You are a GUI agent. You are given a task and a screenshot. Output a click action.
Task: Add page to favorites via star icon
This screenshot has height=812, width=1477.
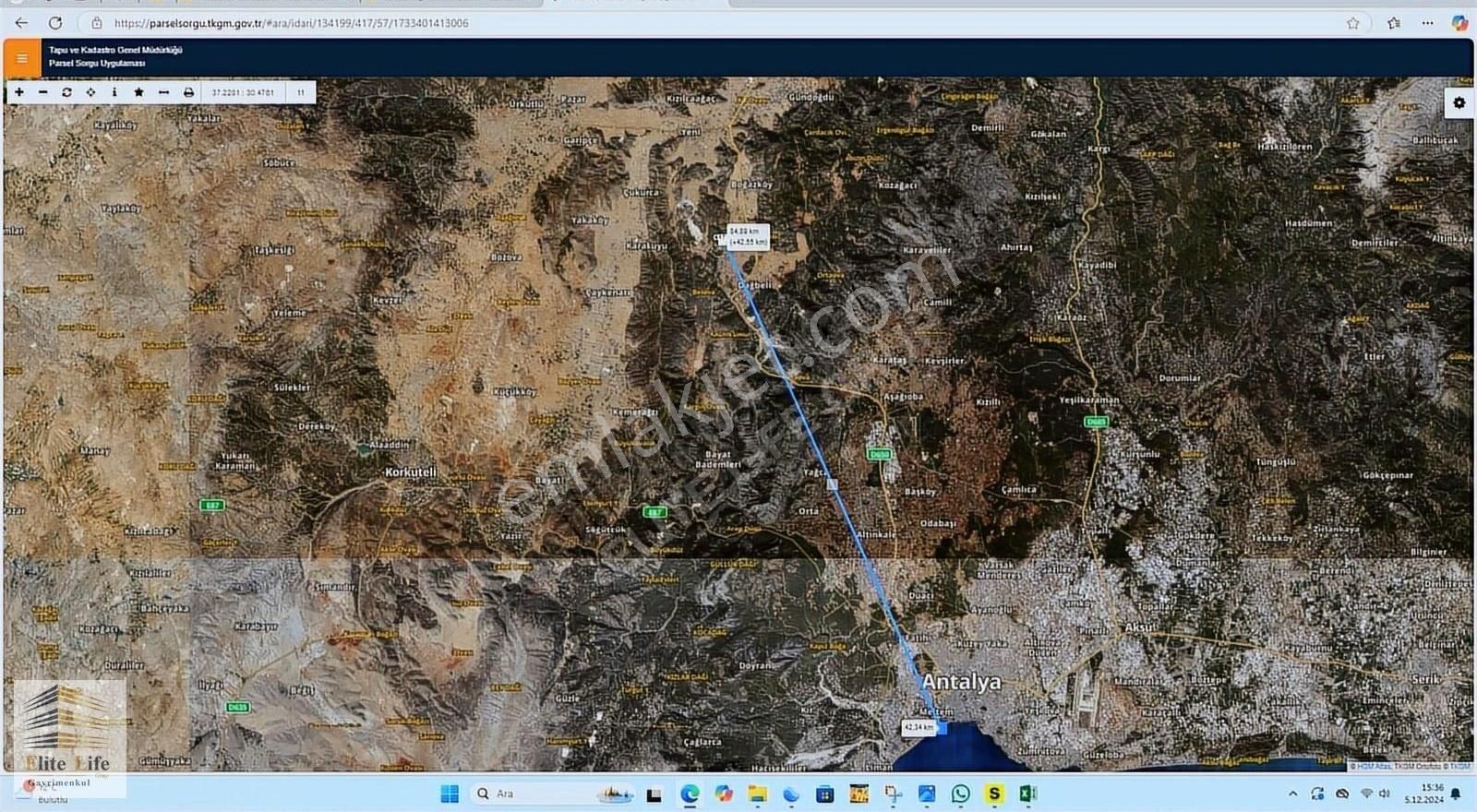point(1352,23)
